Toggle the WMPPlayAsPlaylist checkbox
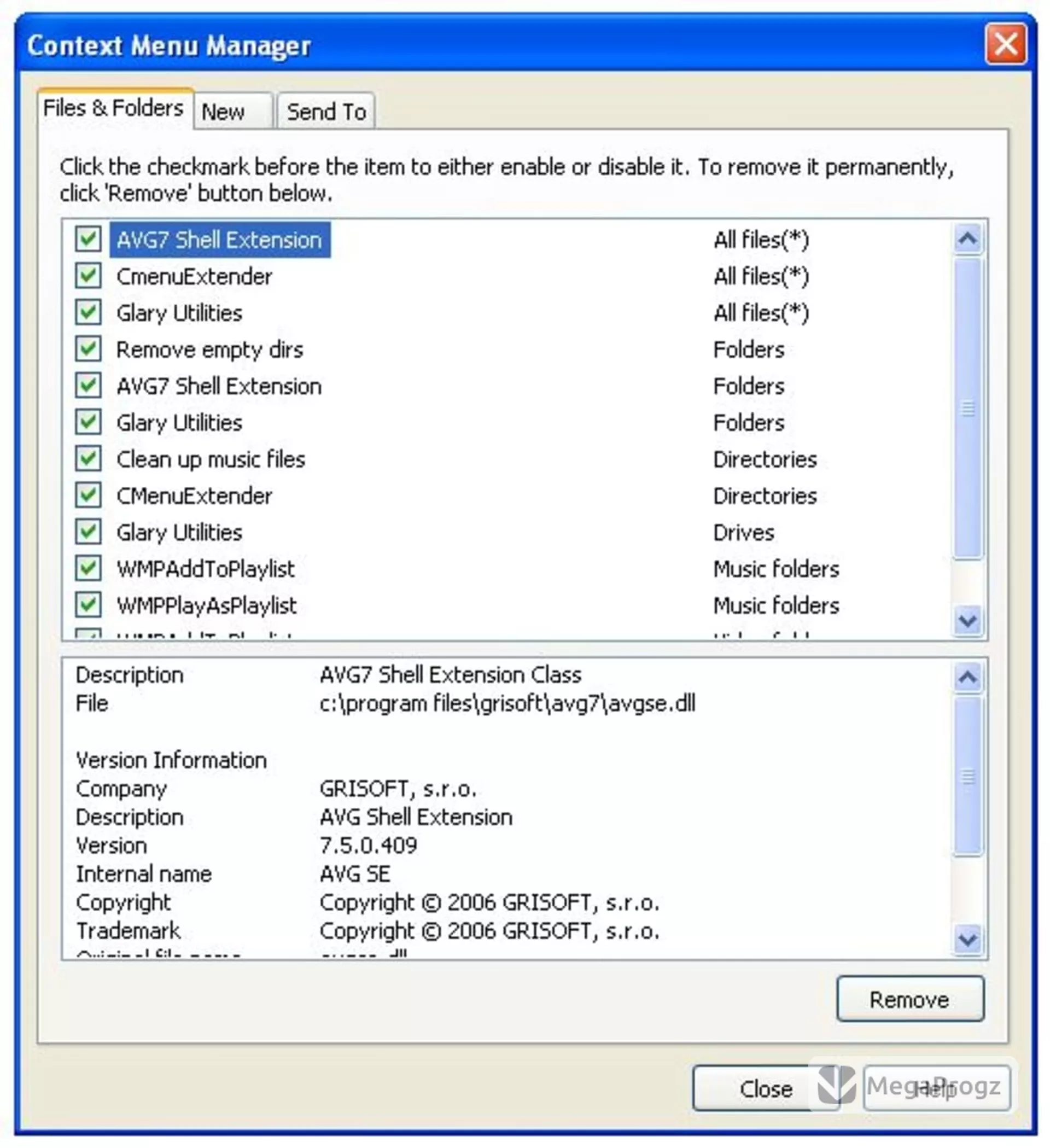Viewport: 1050px width, 1148px height. 88,605
